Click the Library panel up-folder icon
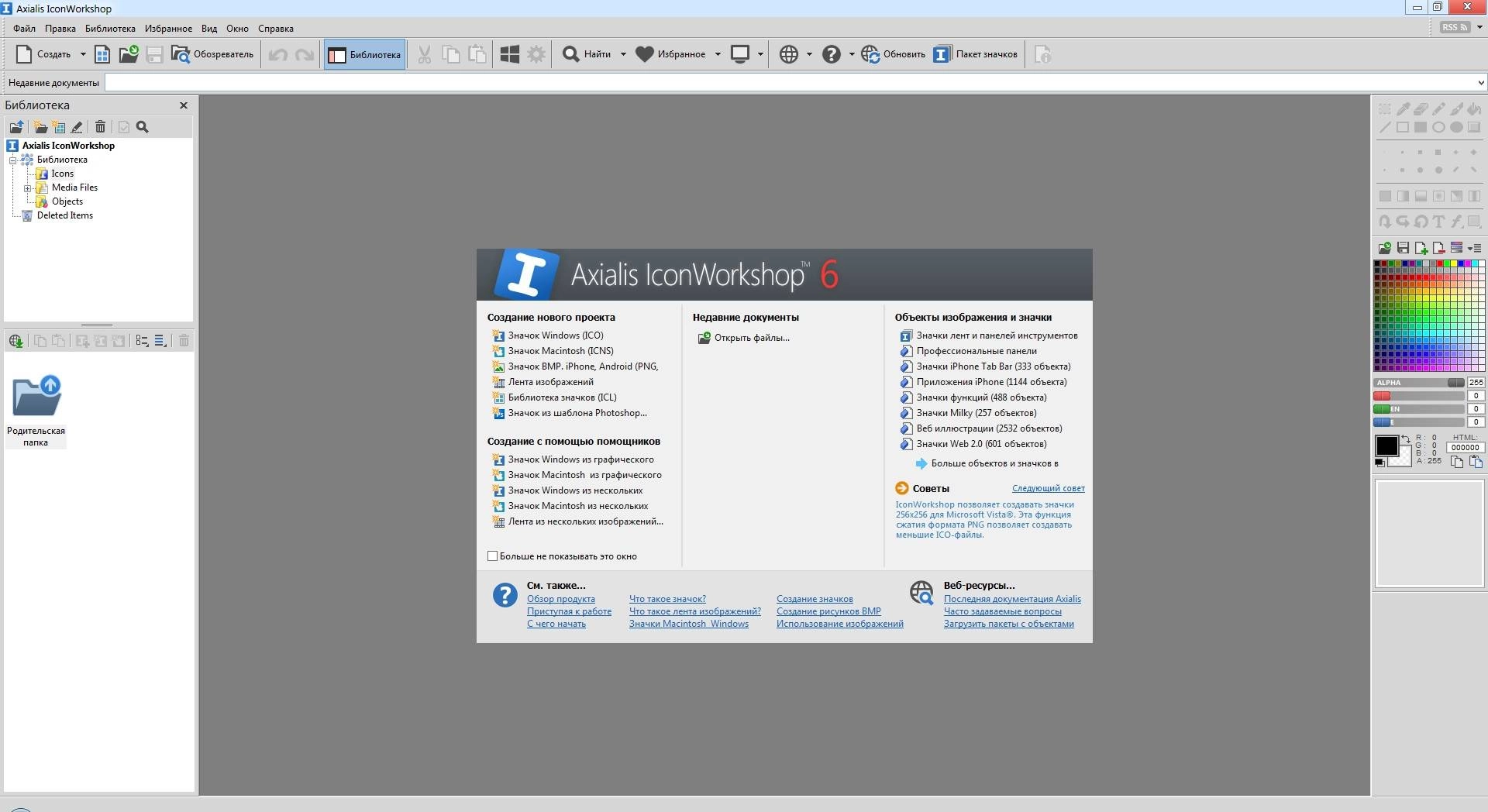The image size is (1488, 812). 16,127
